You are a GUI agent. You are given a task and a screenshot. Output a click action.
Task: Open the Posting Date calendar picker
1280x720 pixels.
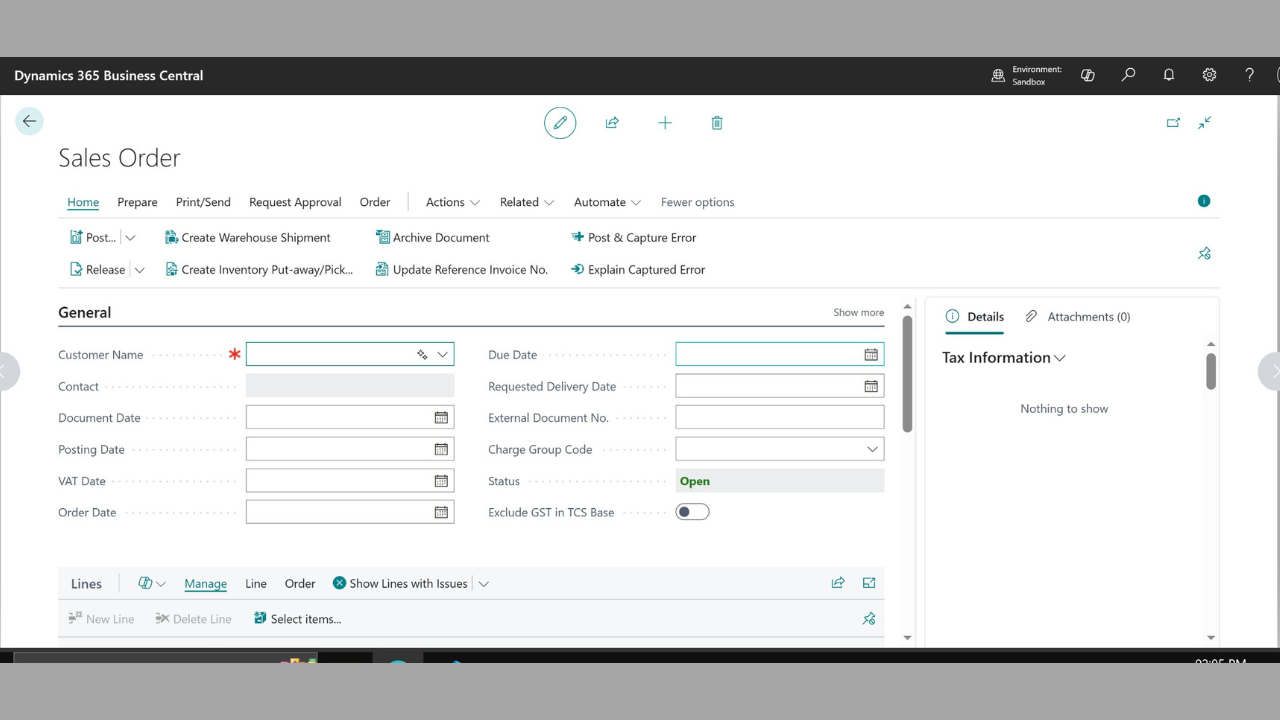pyautogui.click(x=441, y=450)
